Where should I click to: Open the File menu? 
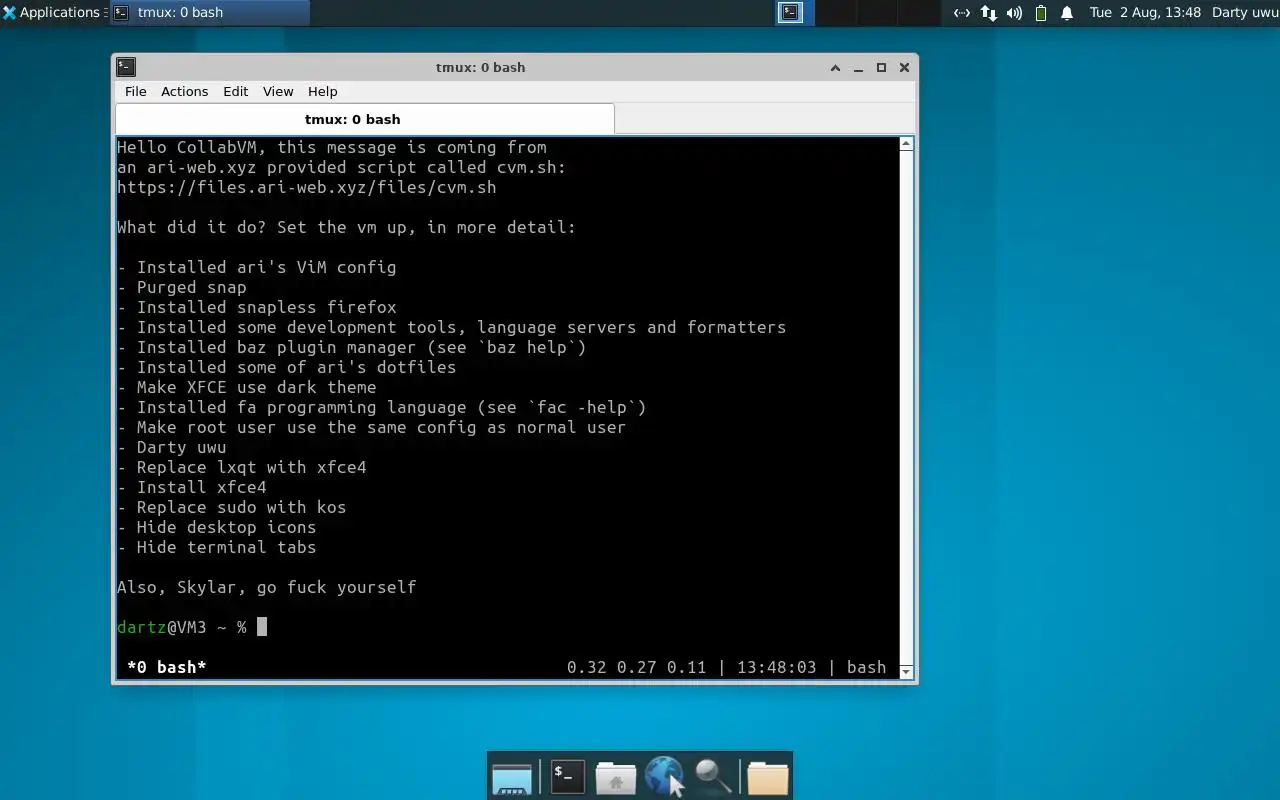coord(135,91)
